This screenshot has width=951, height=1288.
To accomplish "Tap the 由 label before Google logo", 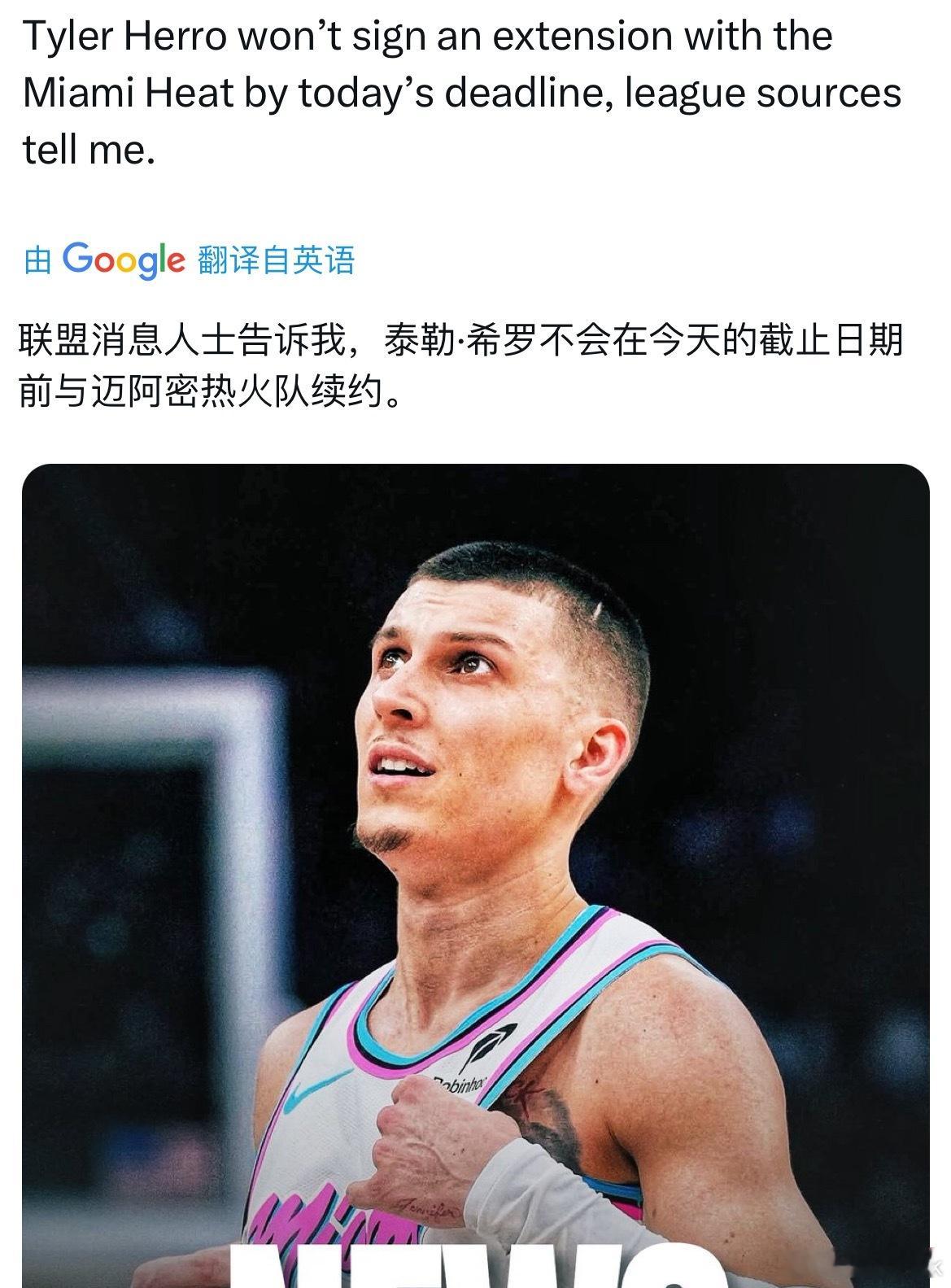I will coord(38,261).
